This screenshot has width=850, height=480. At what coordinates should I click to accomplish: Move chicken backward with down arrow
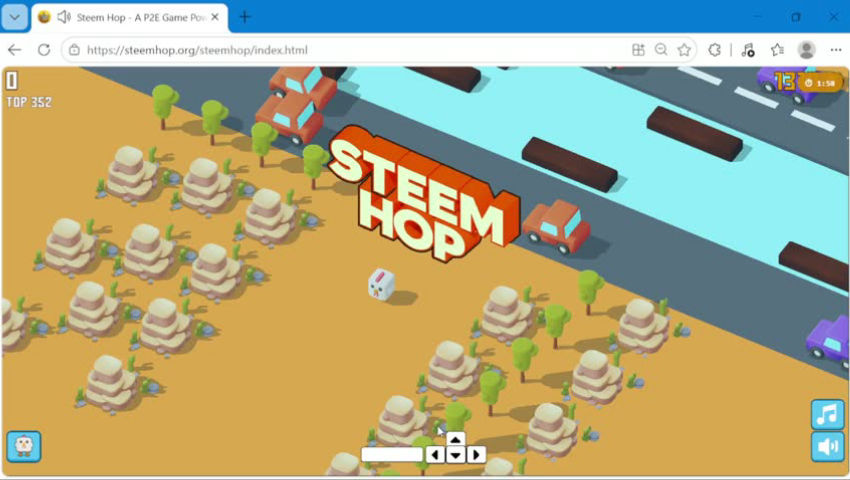pyautogui.click(x=455, y=455)
